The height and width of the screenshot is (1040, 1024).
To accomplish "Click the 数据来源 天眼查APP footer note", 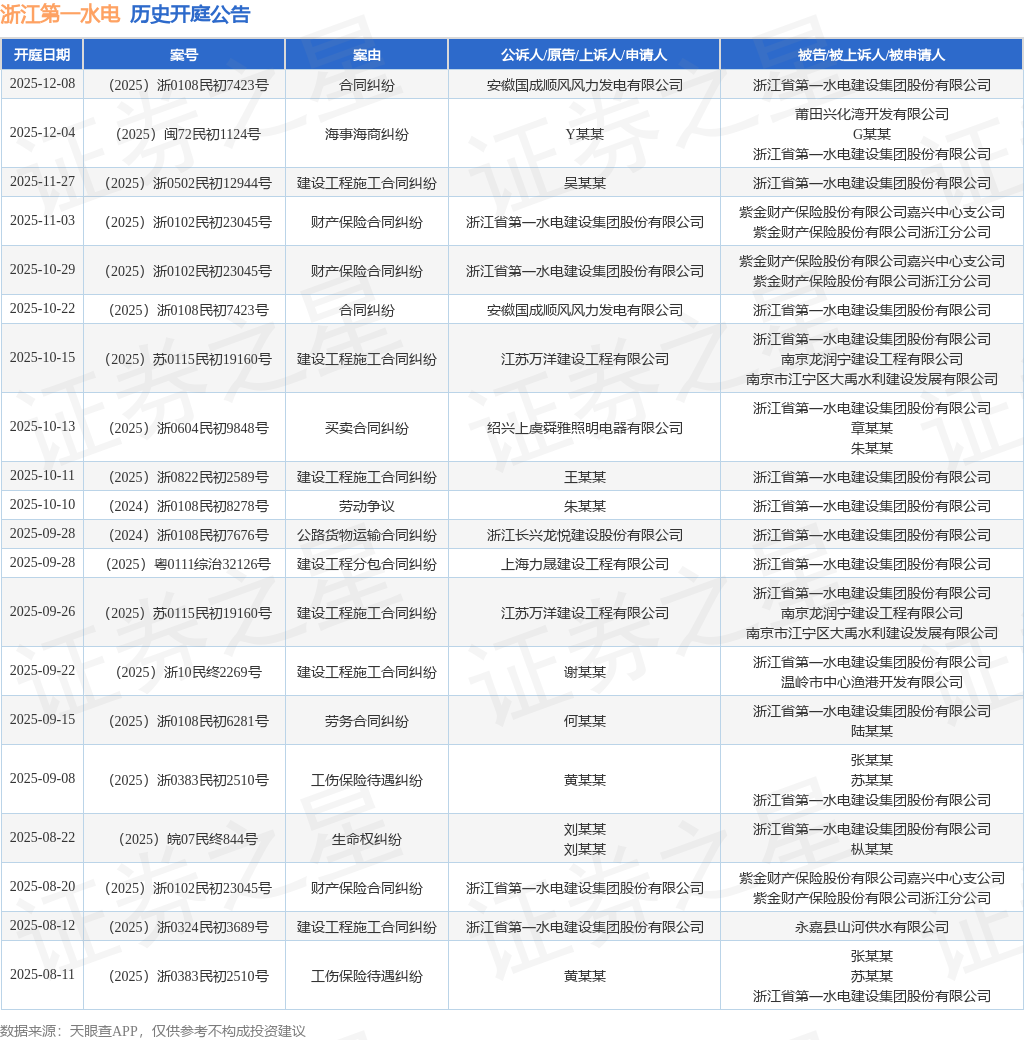I will [153, 1031].
